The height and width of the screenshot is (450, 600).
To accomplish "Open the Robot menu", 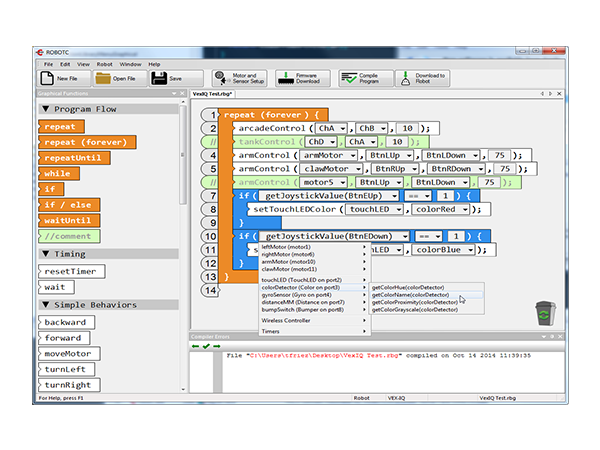I will pos(106,64).
